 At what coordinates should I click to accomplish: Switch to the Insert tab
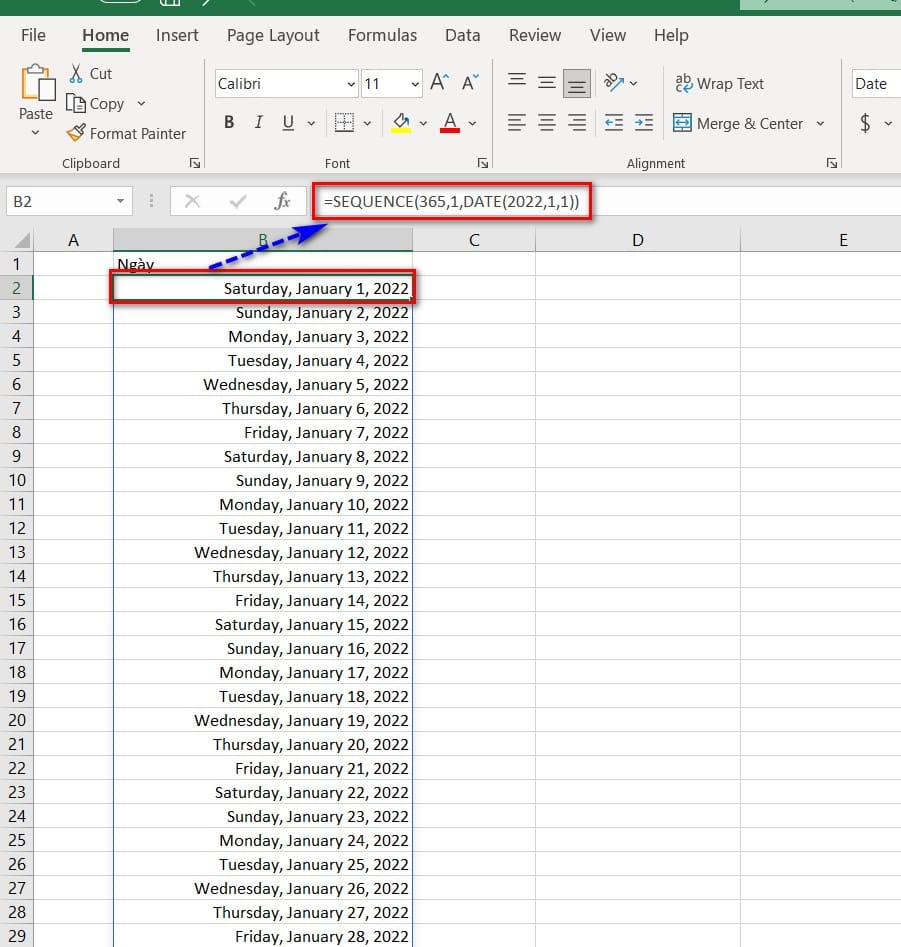click(177, 35)
